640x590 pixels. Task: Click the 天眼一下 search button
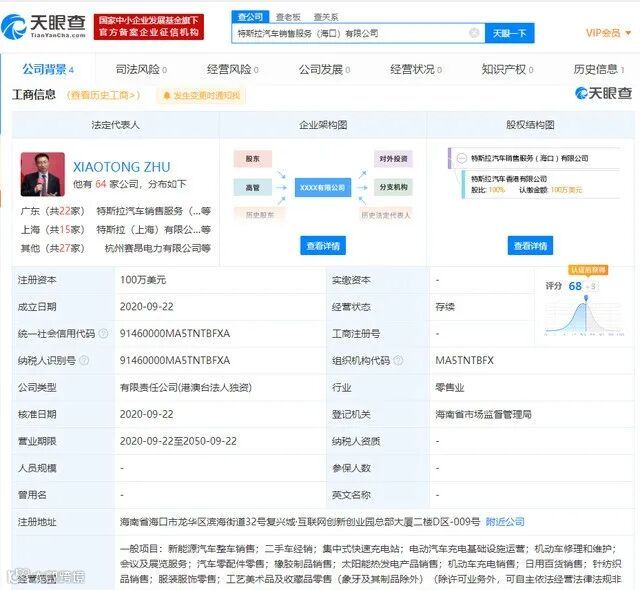tap(509, 33)
